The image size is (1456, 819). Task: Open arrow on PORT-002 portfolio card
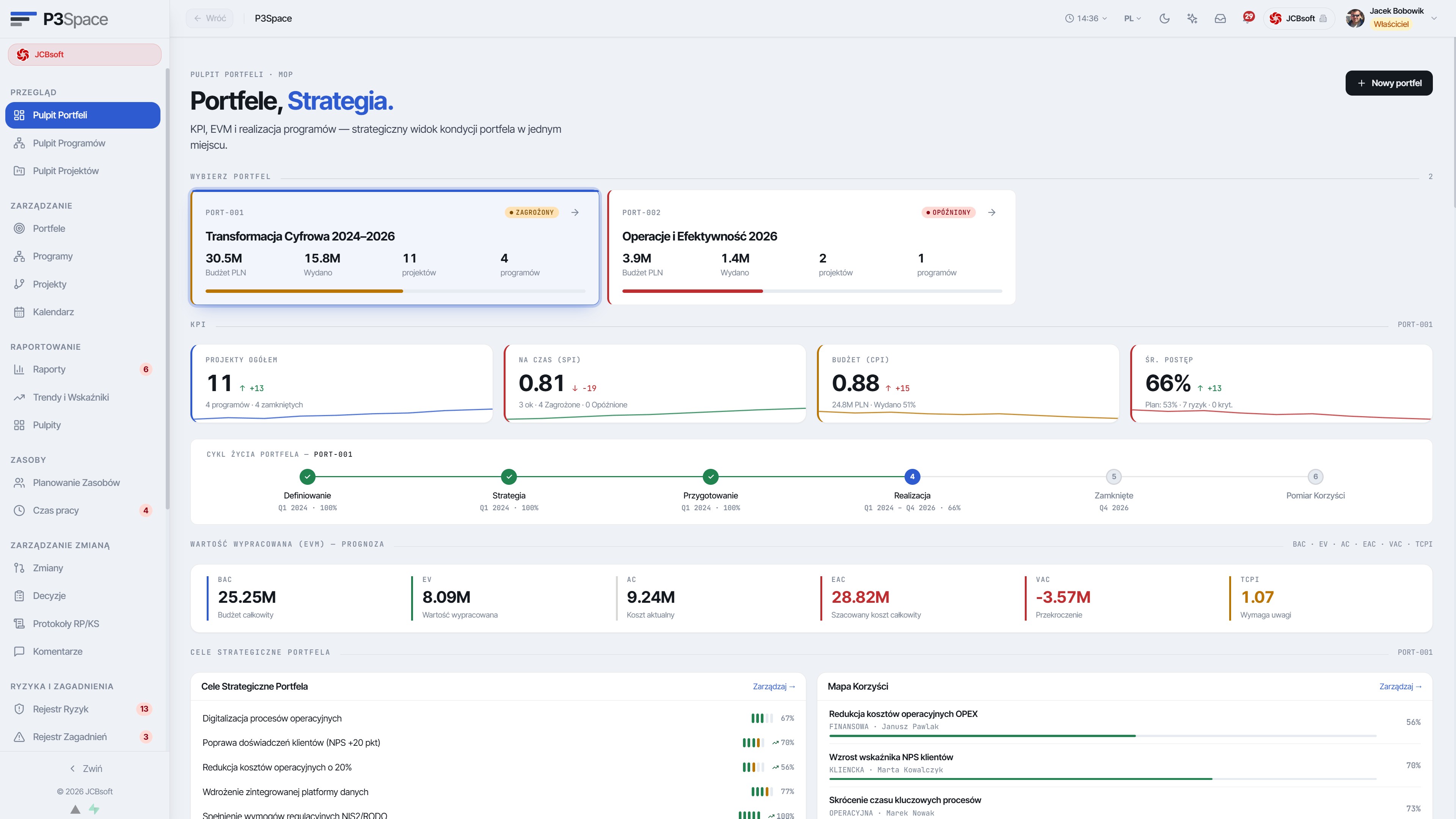pyautogui.click(x=991, y=212)
